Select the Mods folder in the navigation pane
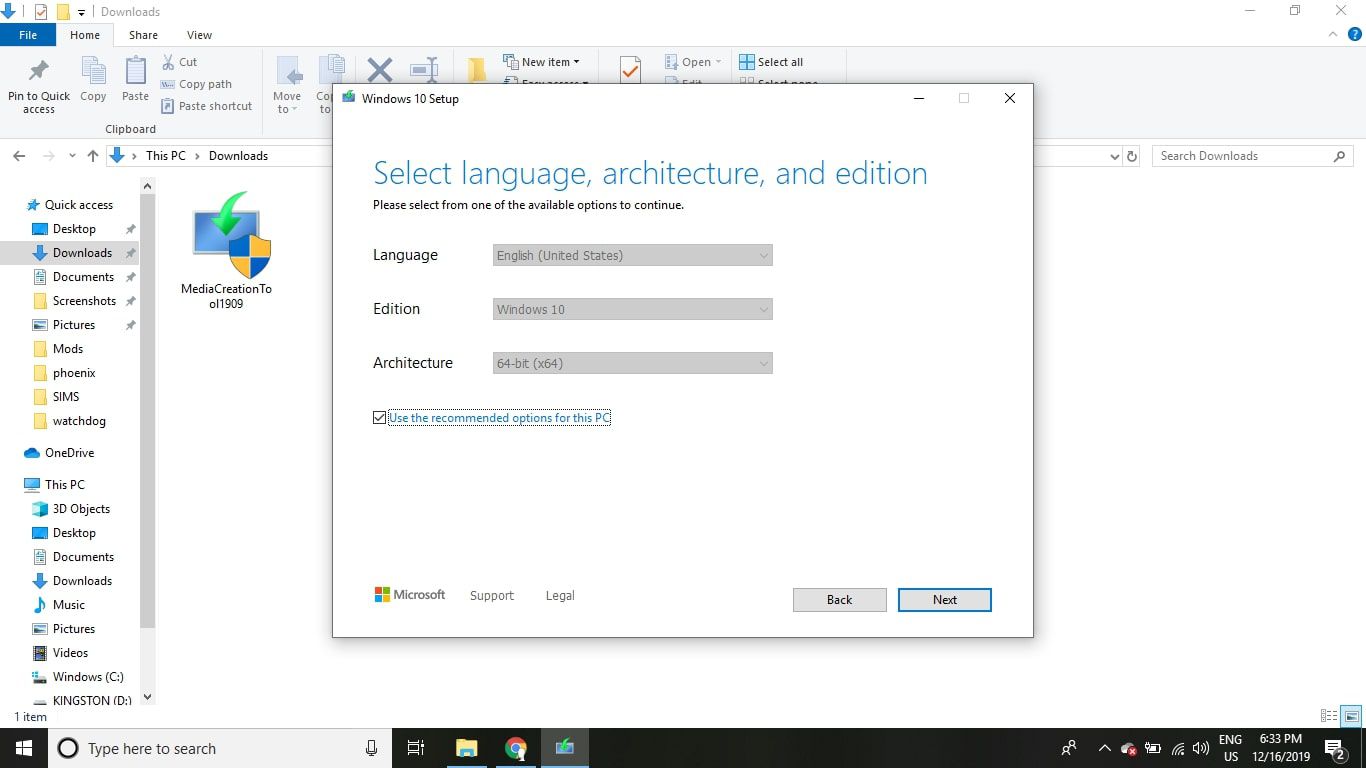Image resolution: width=1366 pixels, height=768 pixels. tap(68, 349)
